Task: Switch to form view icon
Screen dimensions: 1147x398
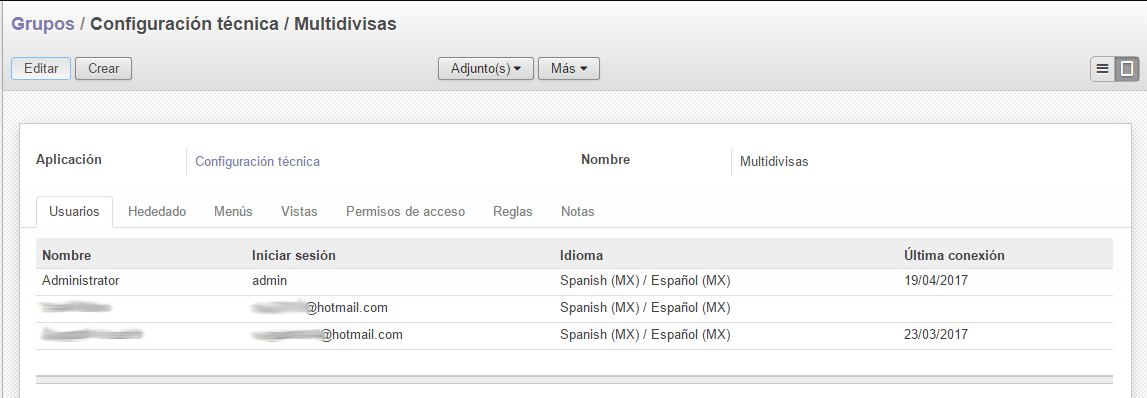Action: click(x=1127, y=69)
